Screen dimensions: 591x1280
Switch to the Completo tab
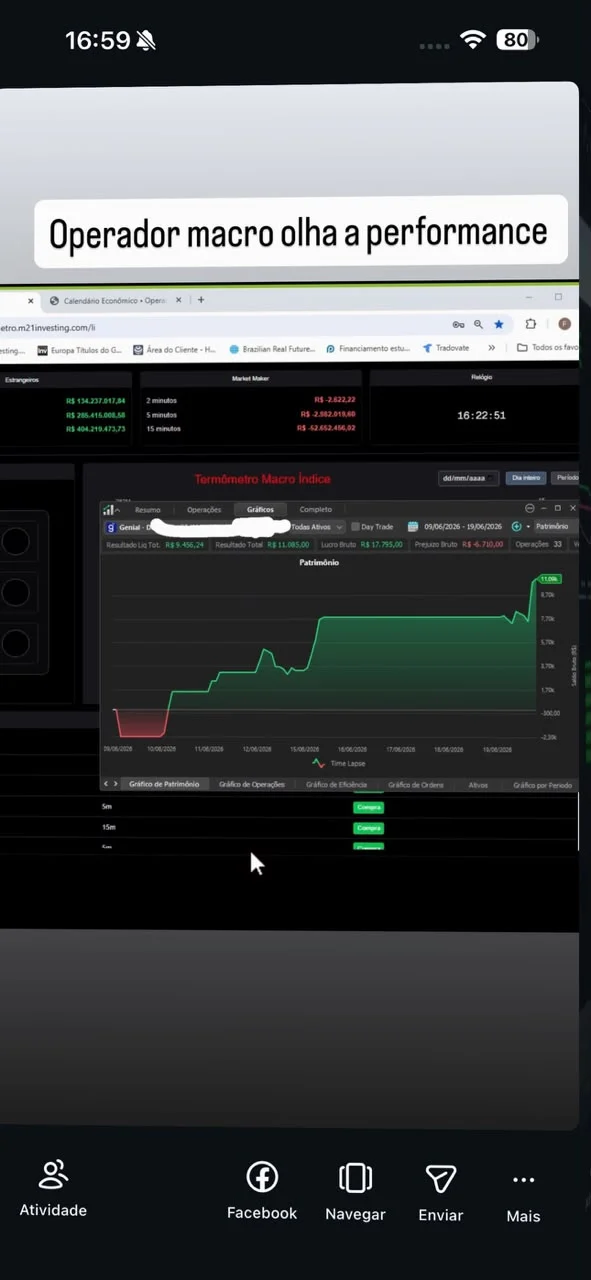coord(316,509)
